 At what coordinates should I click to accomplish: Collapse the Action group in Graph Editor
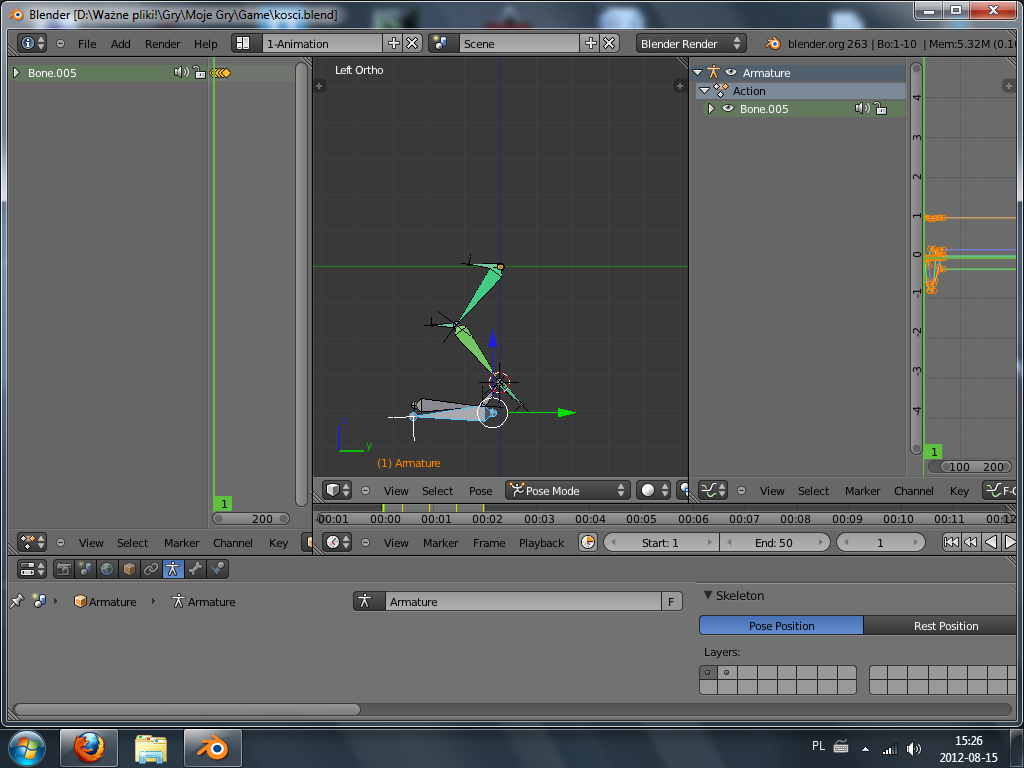pos(705,91)
